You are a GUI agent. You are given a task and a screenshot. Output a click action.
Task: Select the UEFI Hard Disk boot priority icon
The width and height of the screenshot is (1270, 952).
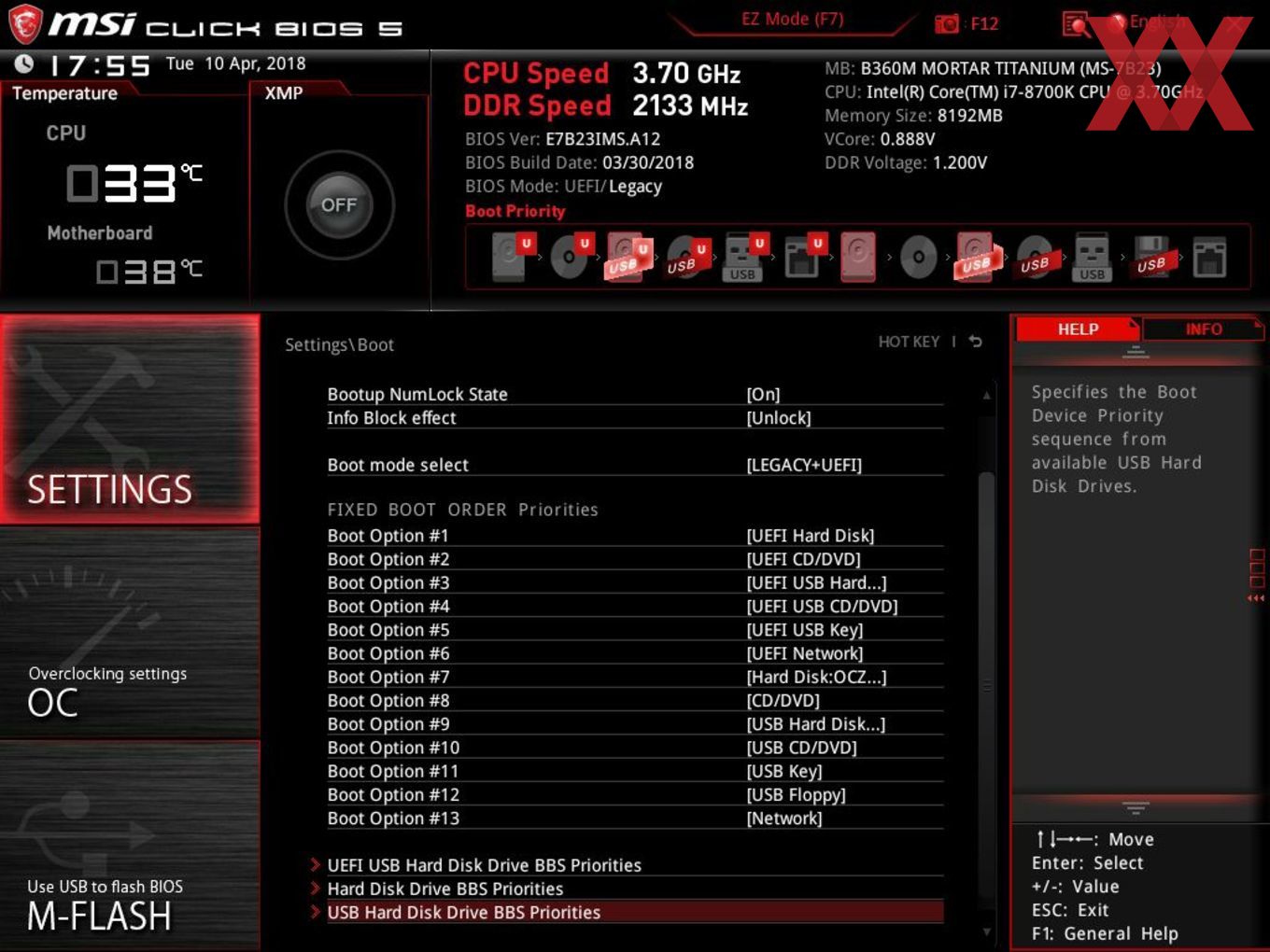pyautogui.click(x=513, y=257)
